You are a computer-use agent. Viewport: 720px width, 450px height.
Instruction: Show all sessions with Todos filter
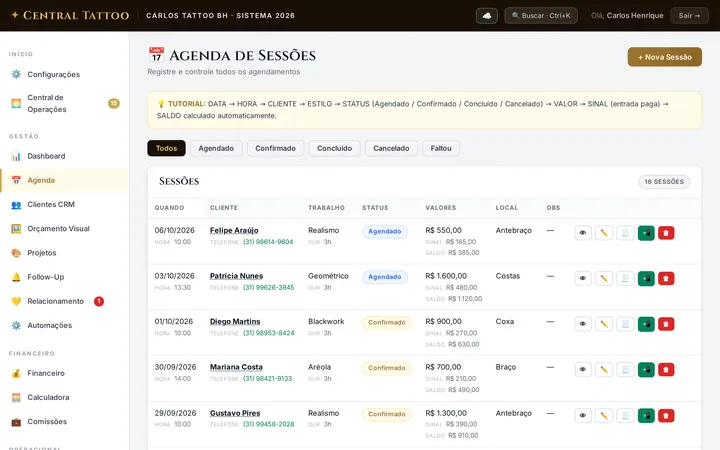pyautogui.click(x=166, y=148)
